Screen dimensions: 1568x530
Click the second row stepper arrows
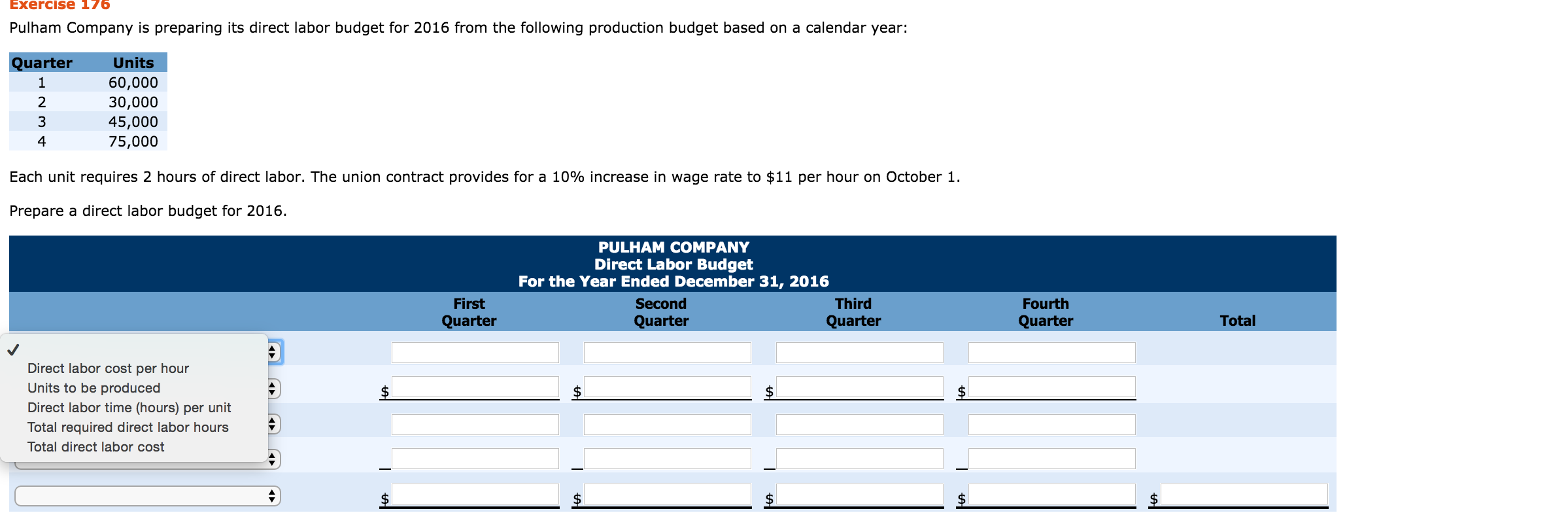pos(271,387)
